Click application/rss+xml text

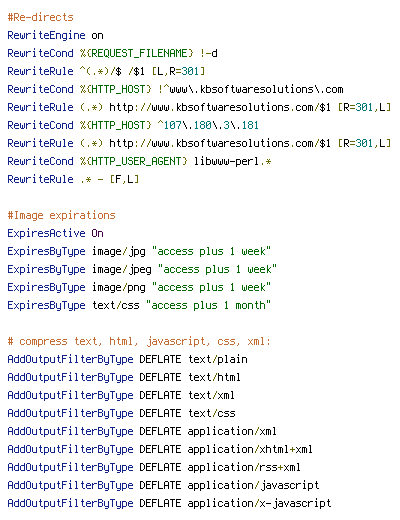click(x=244, y=467)
